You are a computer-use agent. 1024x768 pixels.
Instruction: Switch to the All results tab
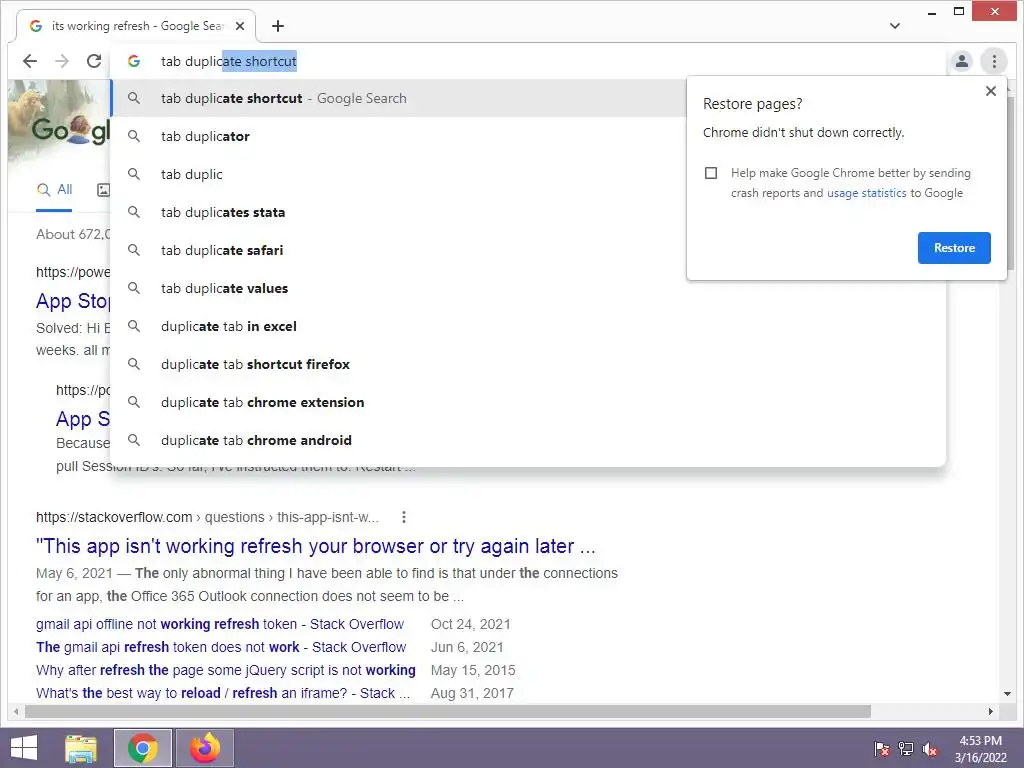pyautogui.click(x=54, y=190)
